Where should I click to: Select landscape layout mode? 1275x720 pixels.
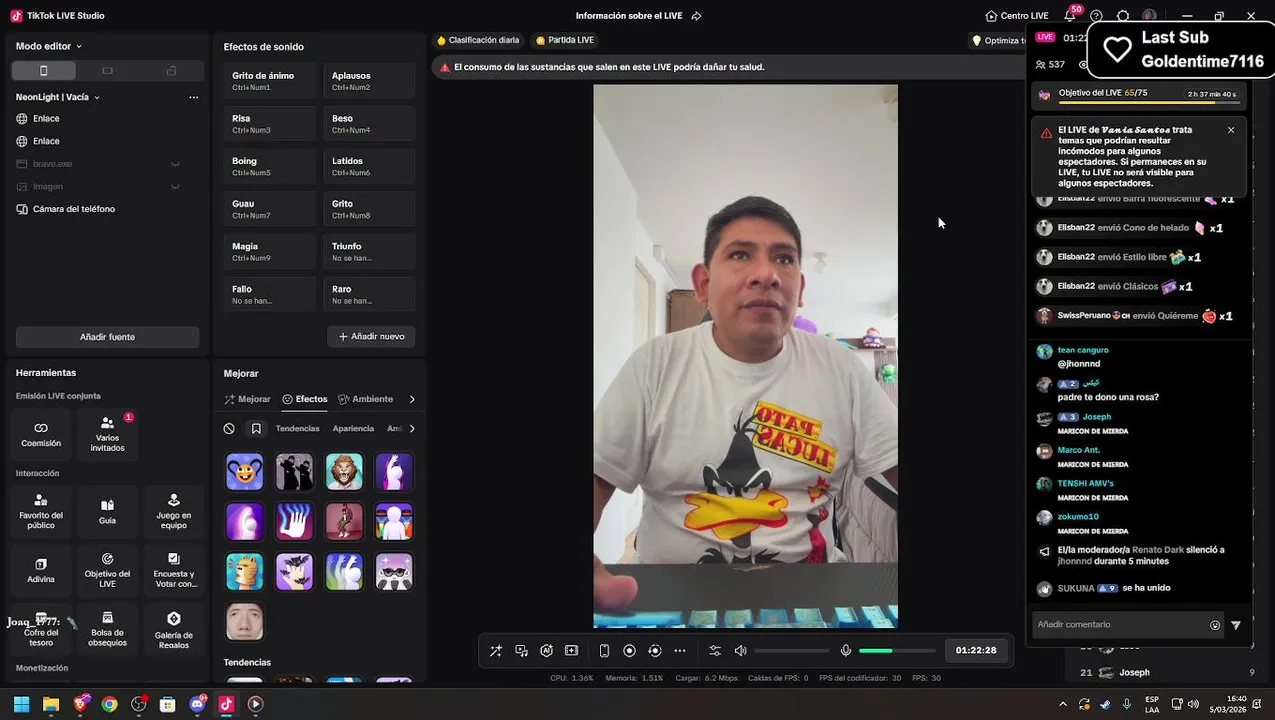click(x=107, y=71)
